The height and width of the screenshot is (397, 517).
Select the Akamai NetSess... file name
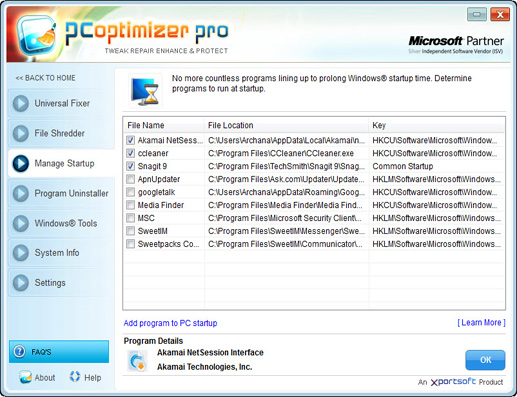[x=170, y=140]
